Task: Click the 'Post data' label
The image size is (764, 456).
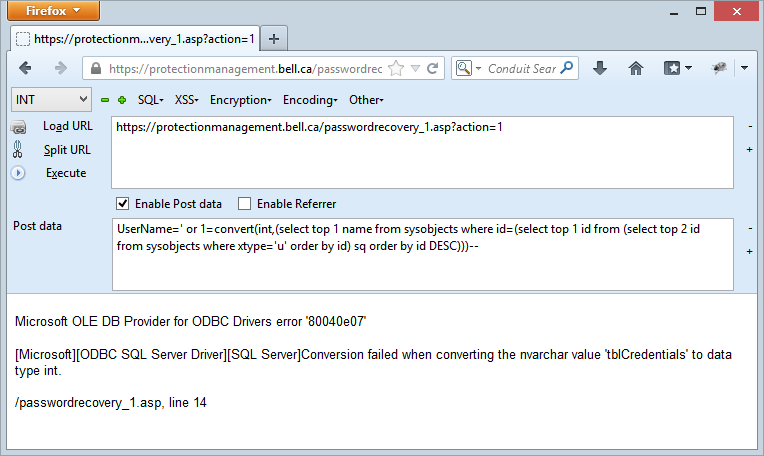Action: (x=38, y=226)
